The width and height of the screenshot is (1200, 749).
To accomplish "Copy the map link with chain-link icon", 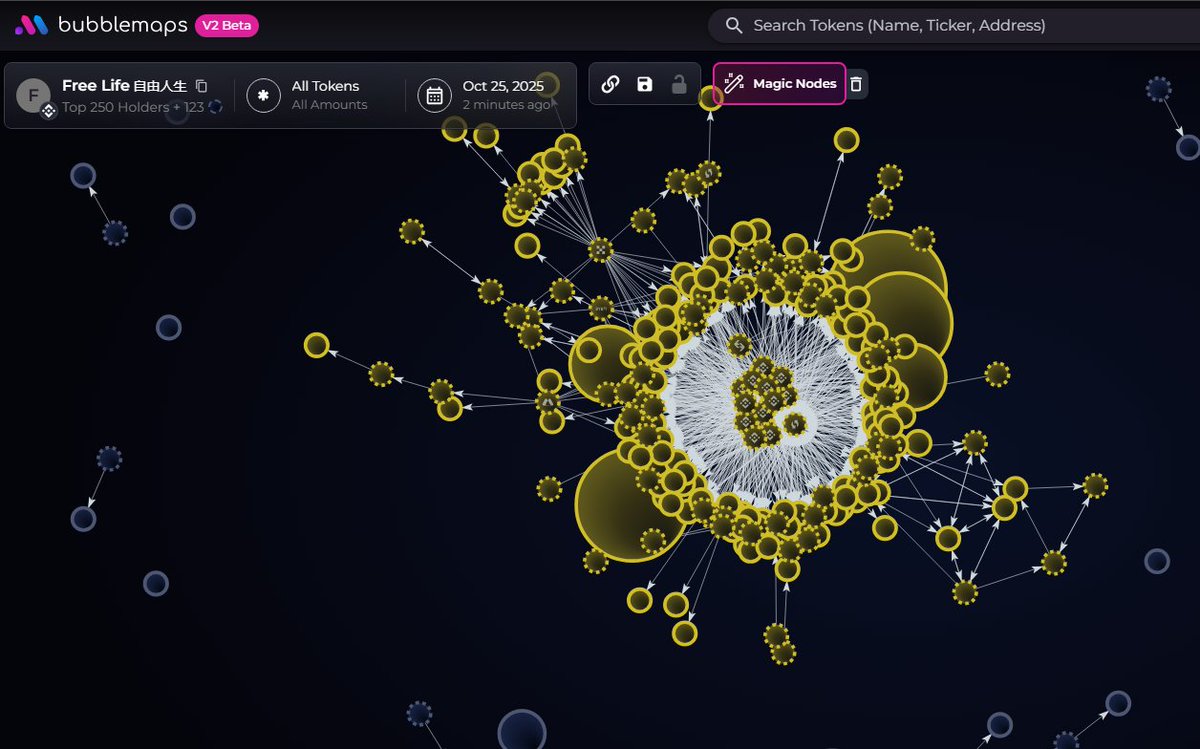I will pos(610,84).
